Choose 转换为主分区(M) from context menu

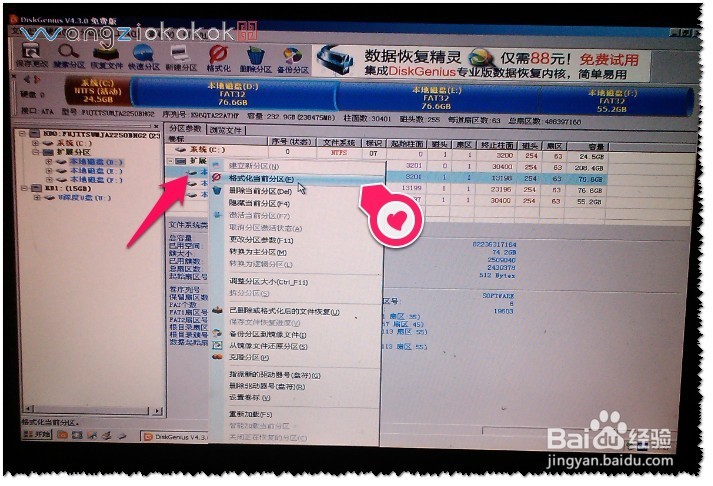coord(258,252)
